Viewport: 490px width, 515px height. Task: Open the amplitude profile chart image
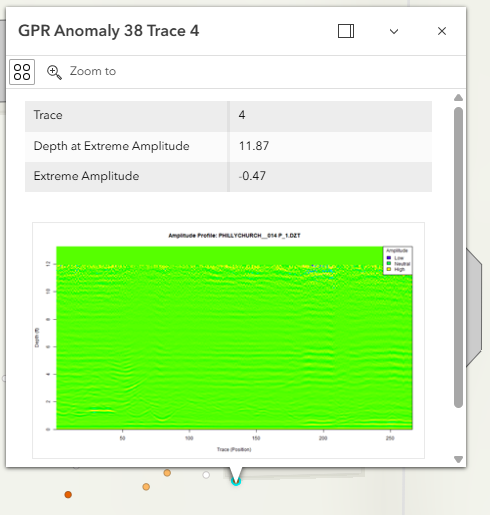pyautogui.click(x=228, y=340)
